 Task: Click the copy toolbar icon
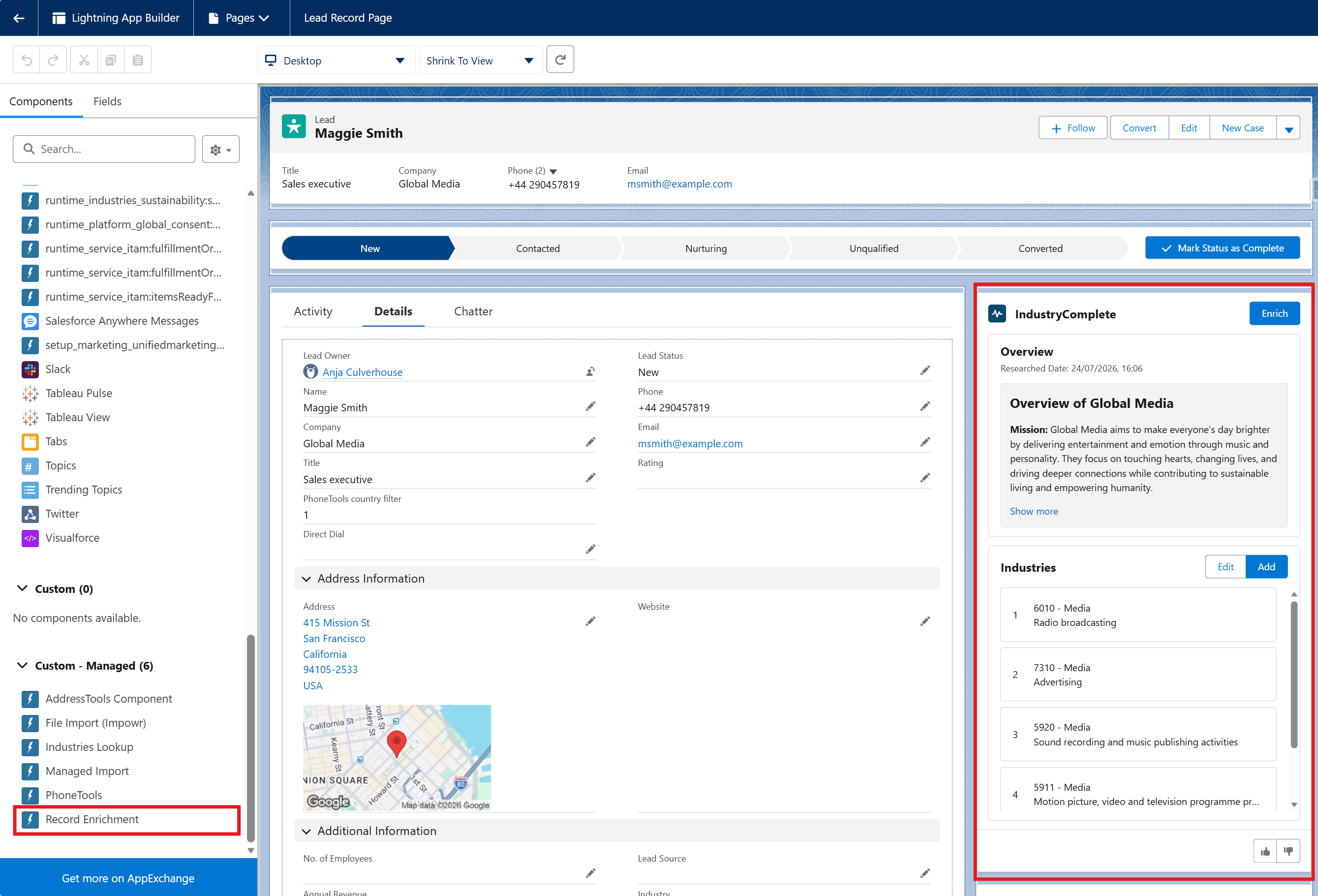click(111, 60)
